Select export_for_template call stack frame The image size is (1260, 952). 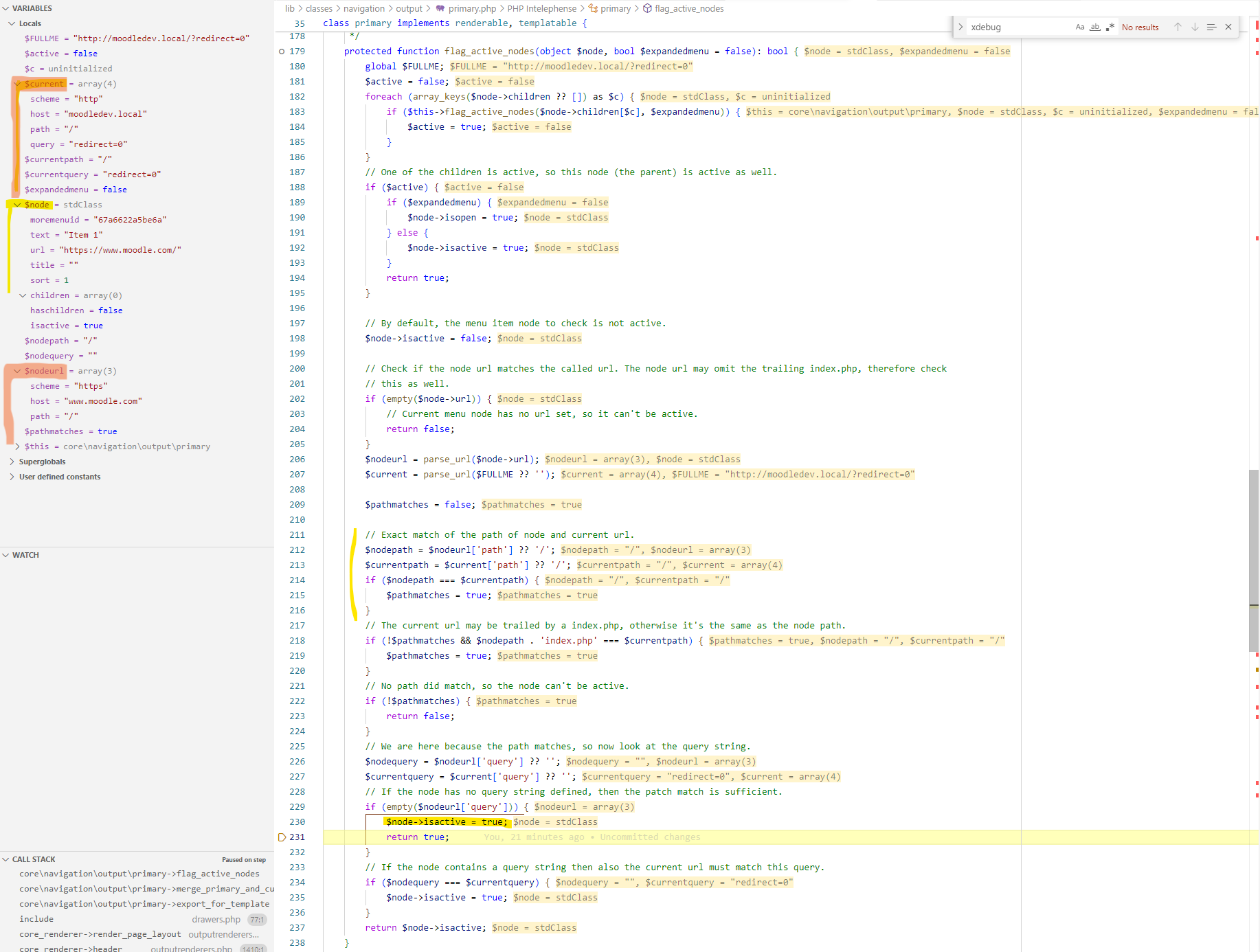click(x=144, y=904)
